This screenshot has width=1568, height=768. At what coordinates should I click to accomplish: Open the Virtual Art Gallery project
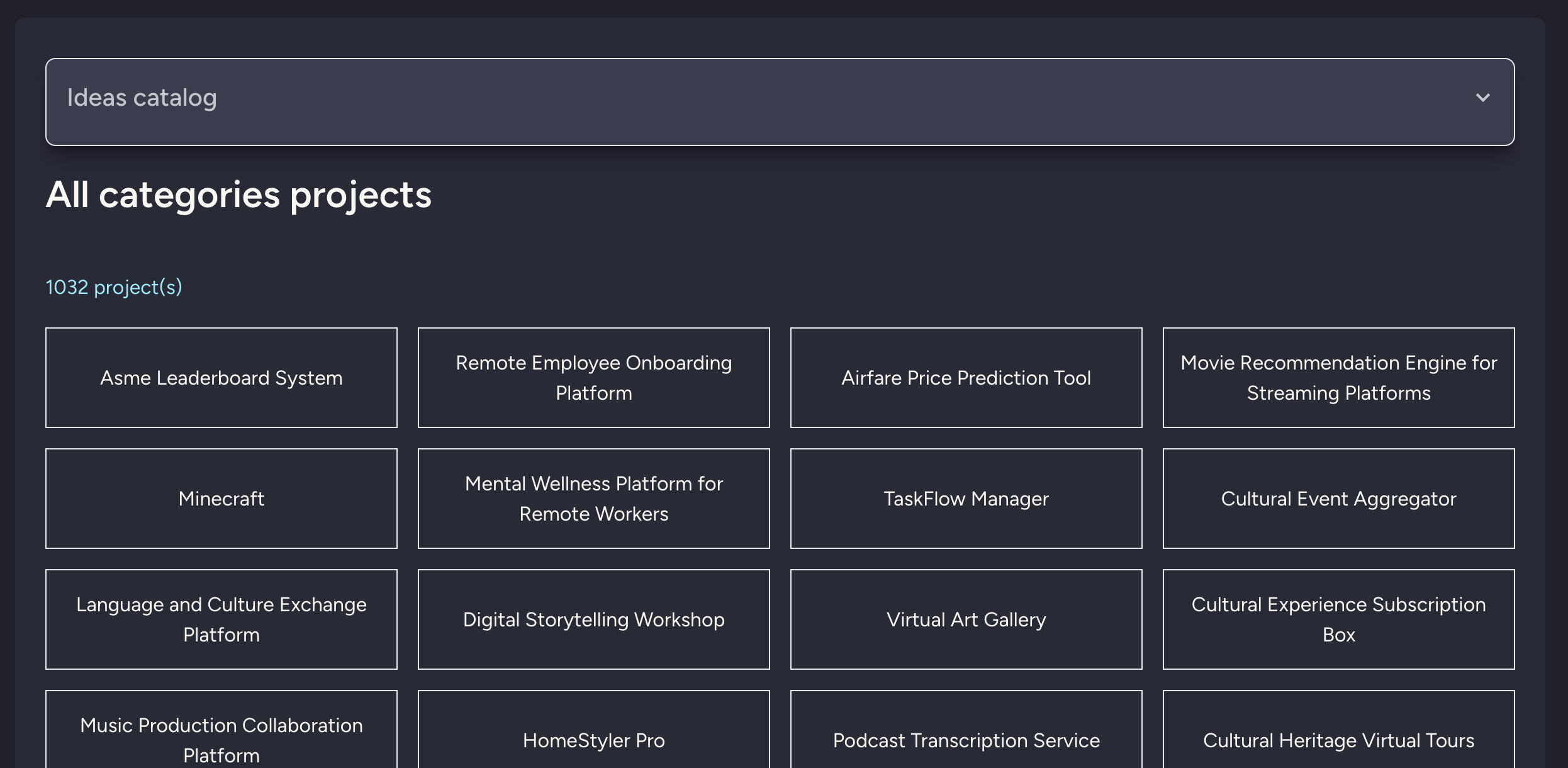[966, 619]
